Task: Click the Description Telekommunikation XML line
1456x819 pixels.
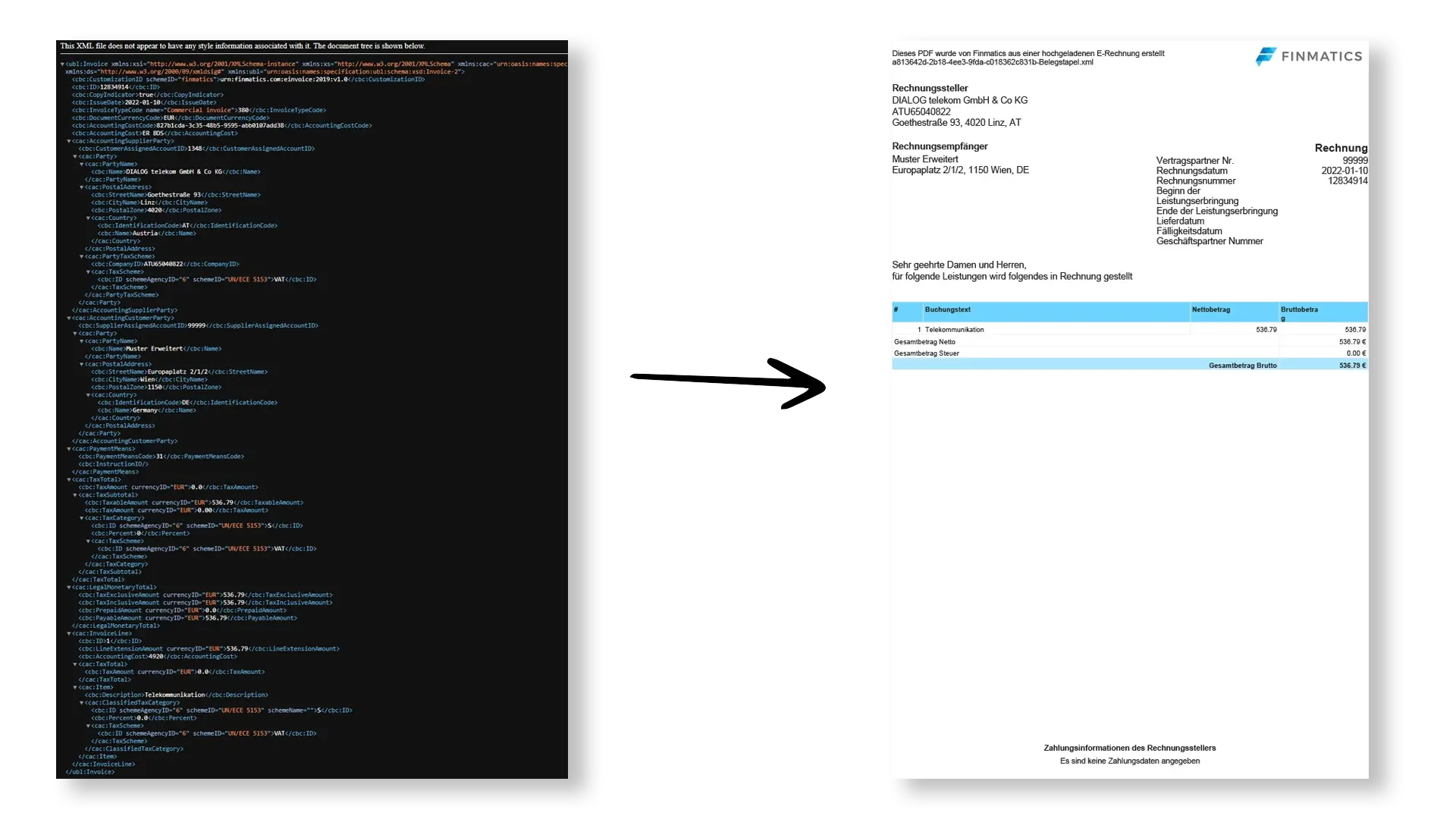Action: 176,695
